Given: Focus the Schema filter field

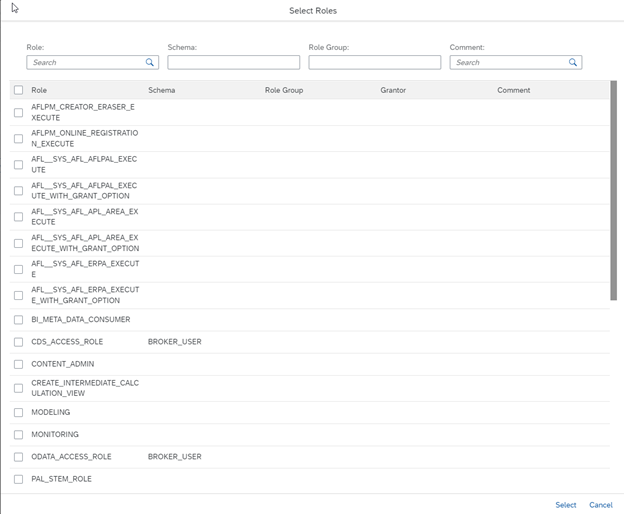Looking at the screenshot, I should (x=234, y=62).
